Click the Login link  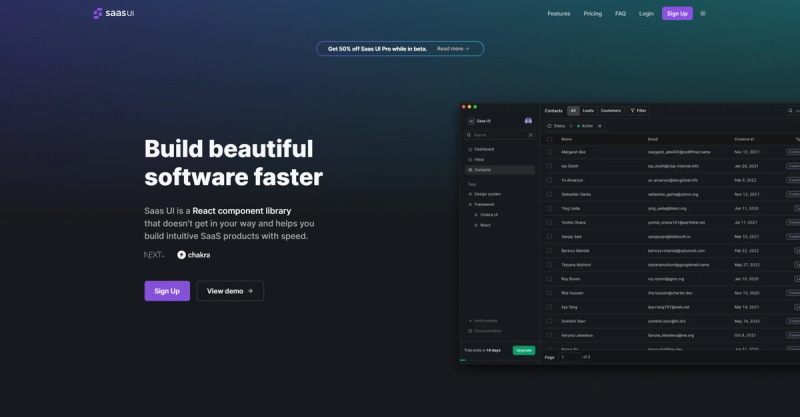coord(646,14)
